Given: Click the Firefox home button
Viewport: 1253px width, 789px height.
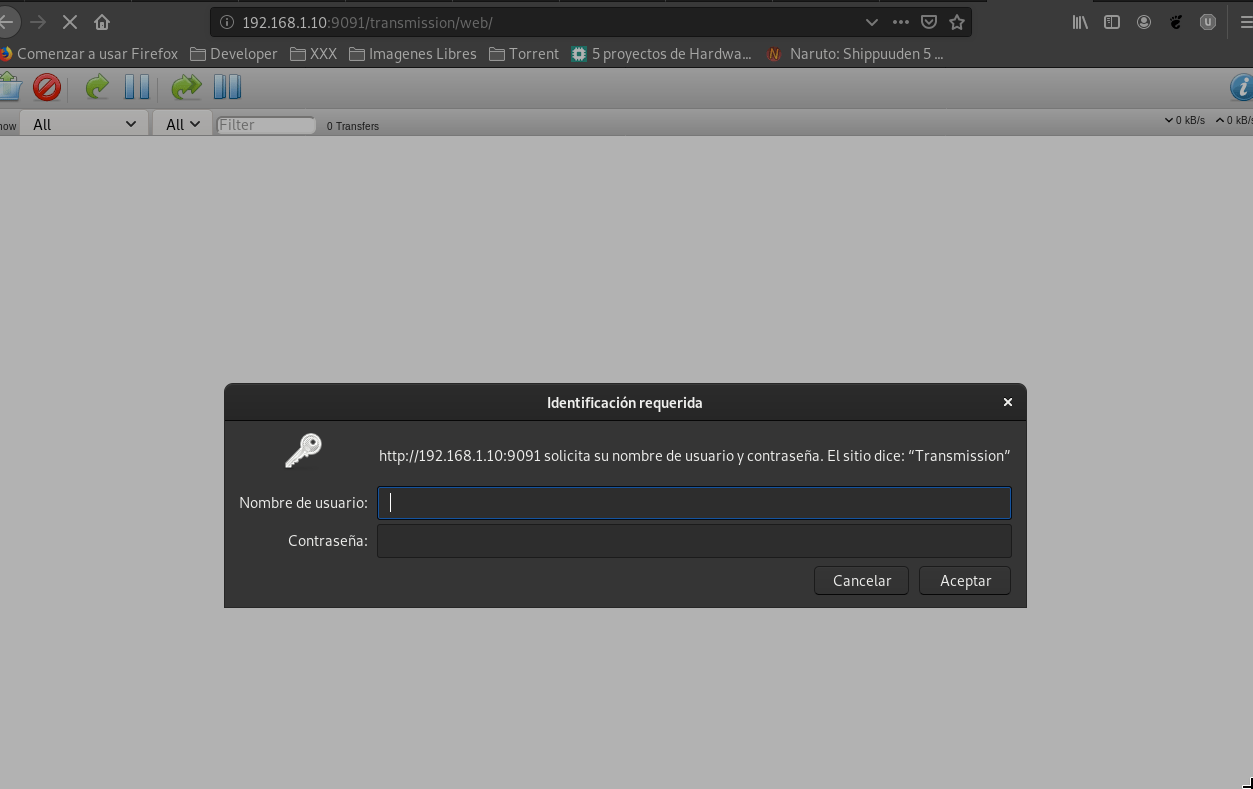Looking at the screenshot, I should tap(102, 22).
